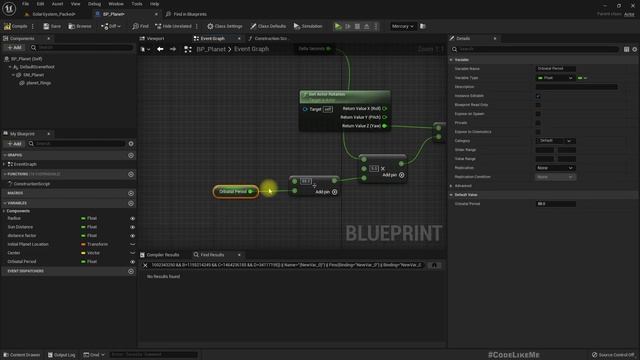Image resolution: width=640 pixels, height=360 pixels.
Task: Navigate forward in graph history
Action: coord(173,49)
